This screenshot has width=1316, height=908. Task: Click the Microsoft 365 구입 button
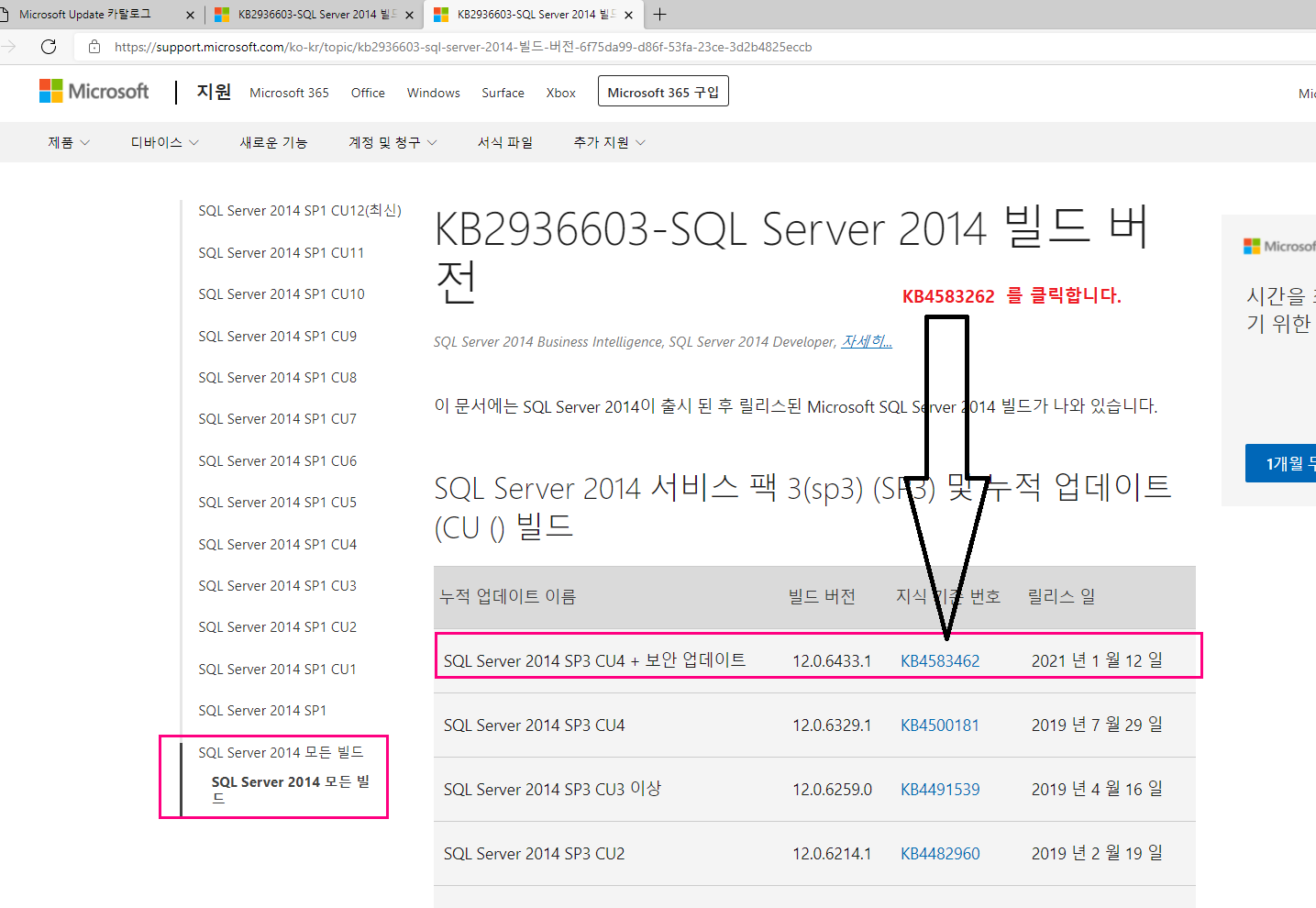click(663, 91)
